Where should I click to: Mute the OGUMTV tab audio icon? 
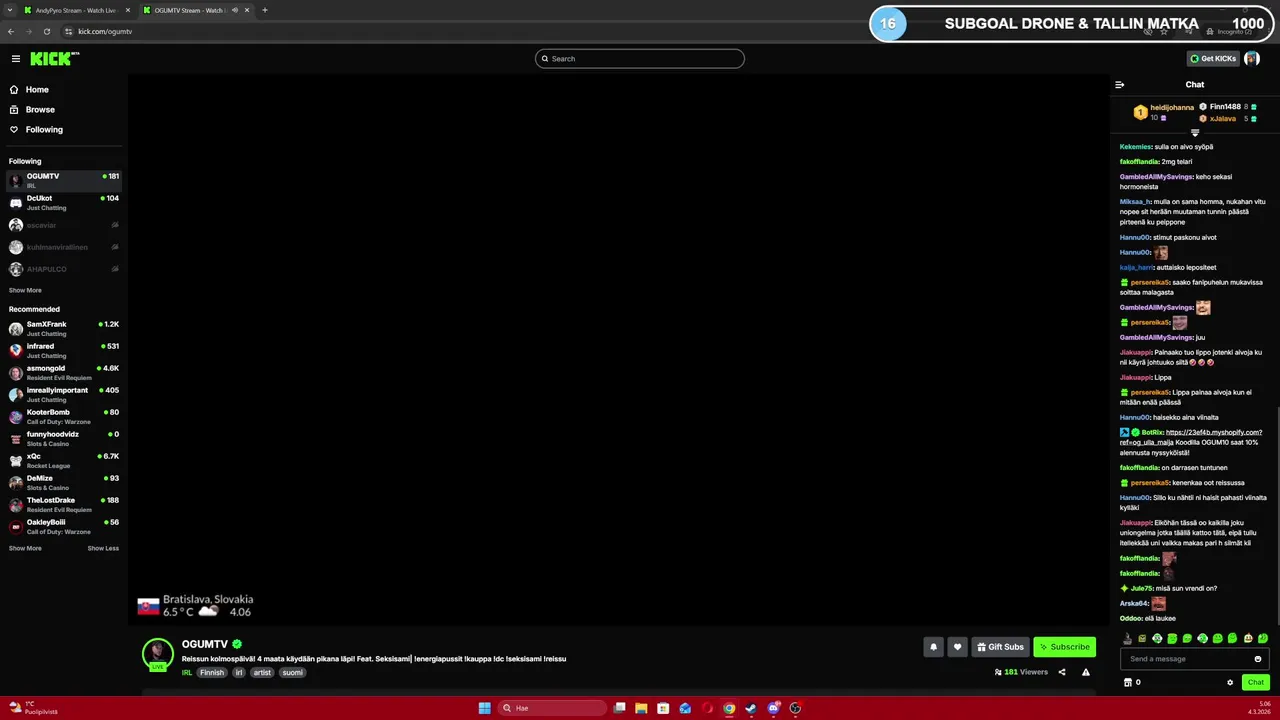tap(235, 10)
